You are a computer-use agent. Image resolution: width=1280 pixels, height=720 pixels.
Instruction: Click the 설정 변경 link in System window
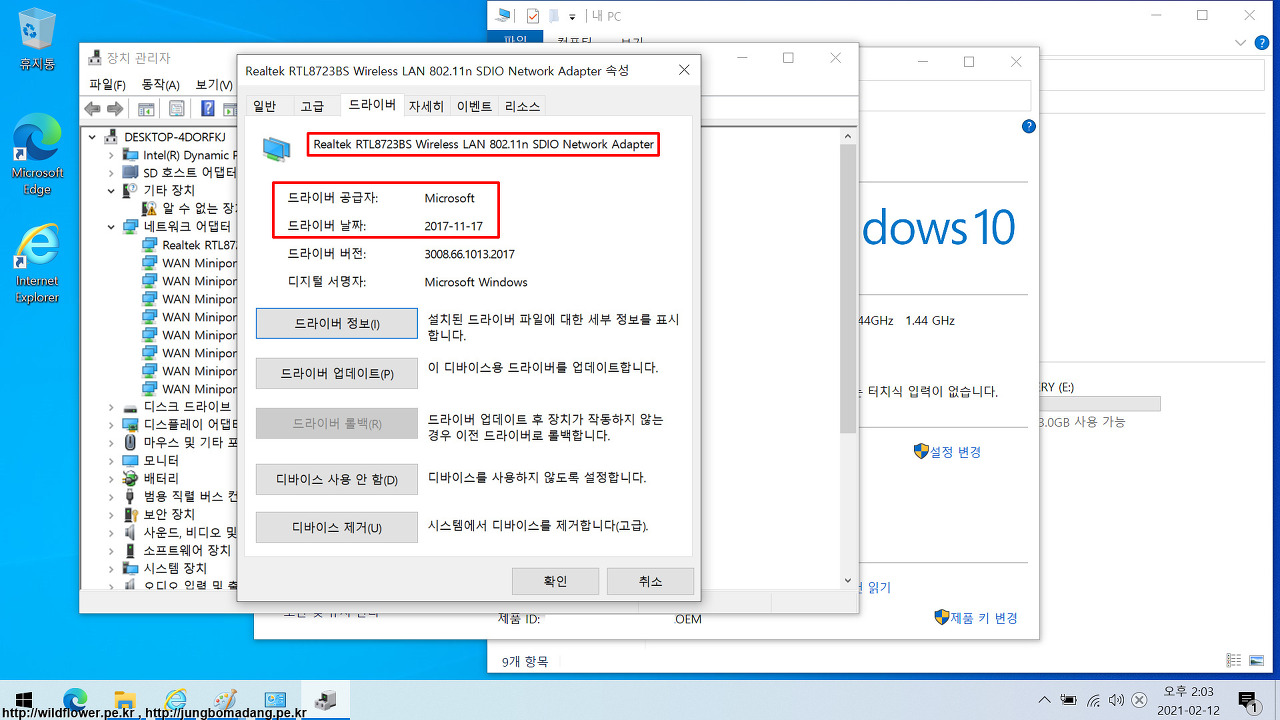pos(956,452)
